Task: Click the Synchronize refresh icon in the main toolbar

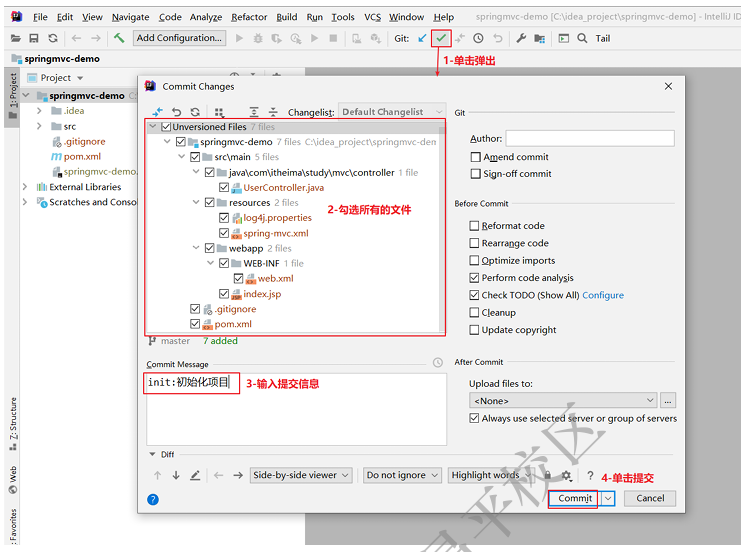Action: pyautogui.click(x=53, y=38)
